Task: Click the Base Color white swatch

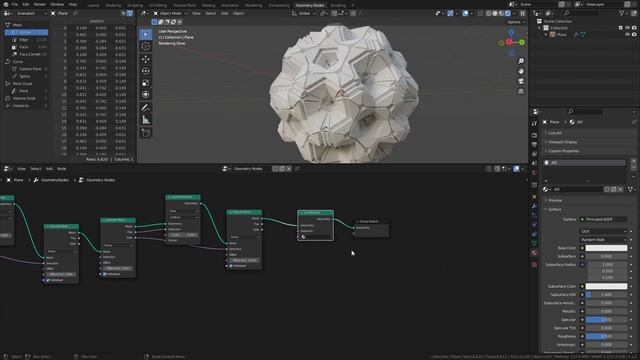Action: (x=606, y=248)
